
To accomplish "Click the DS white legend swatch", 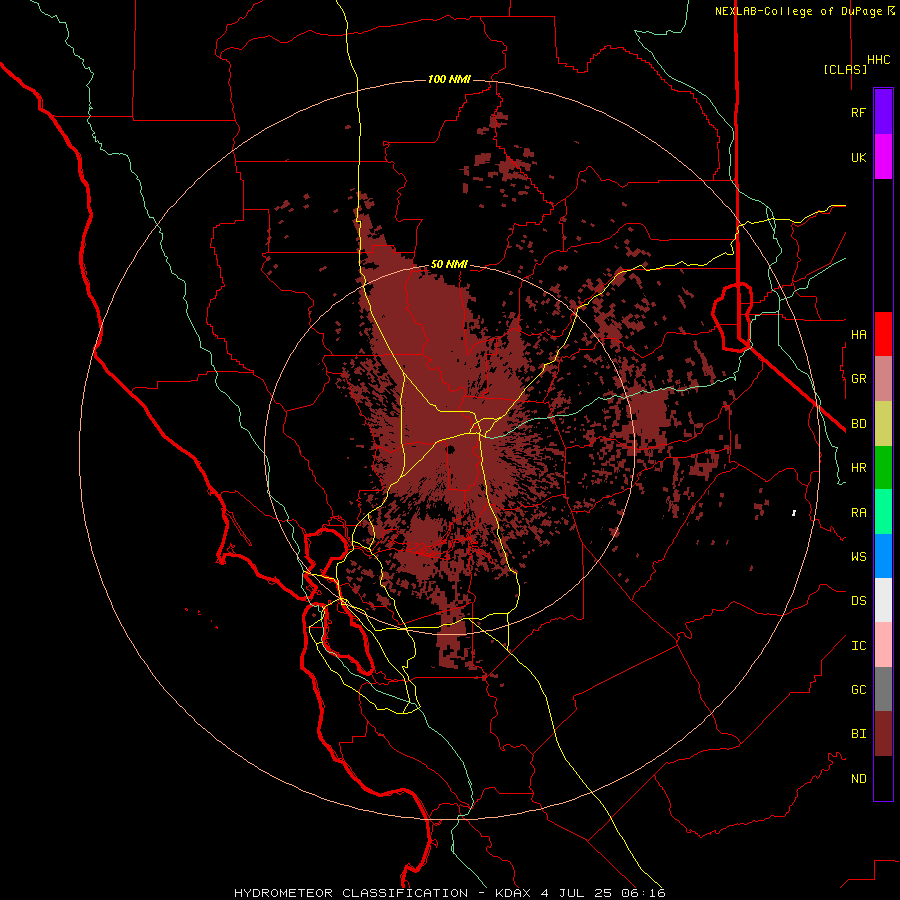I will [883, 600].
